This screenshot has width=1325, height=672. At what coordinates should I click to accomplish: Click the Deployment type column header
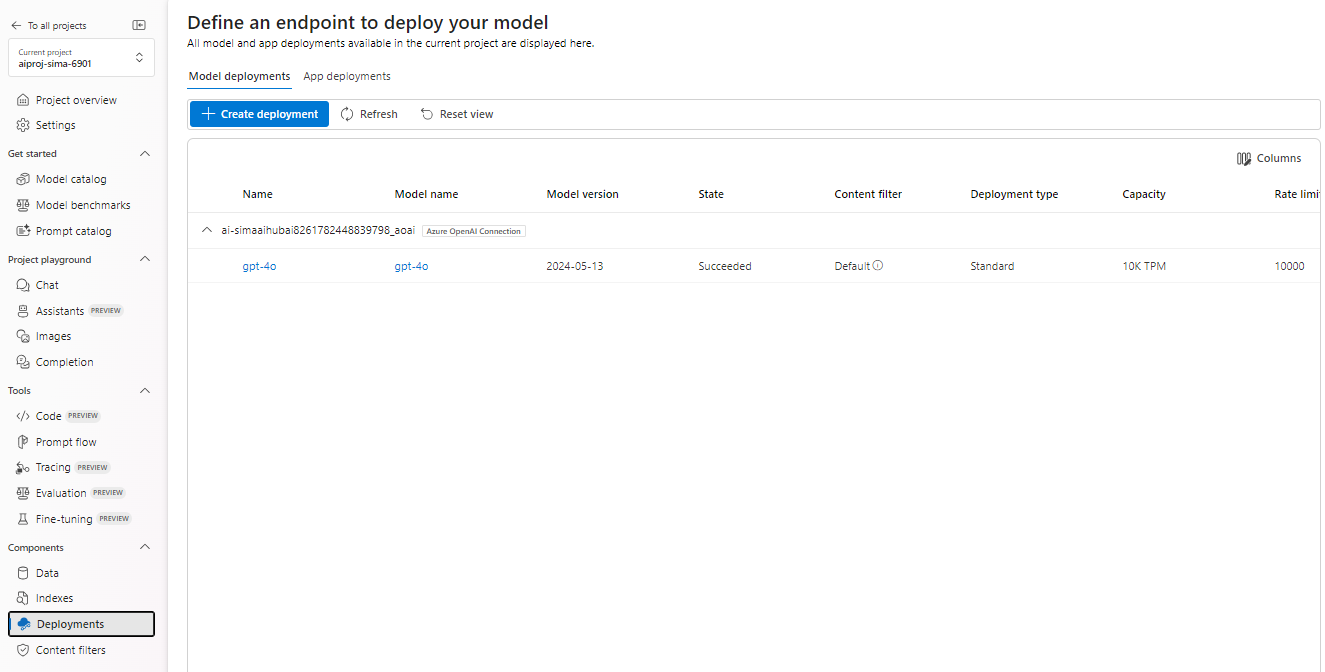point(1014,194)
